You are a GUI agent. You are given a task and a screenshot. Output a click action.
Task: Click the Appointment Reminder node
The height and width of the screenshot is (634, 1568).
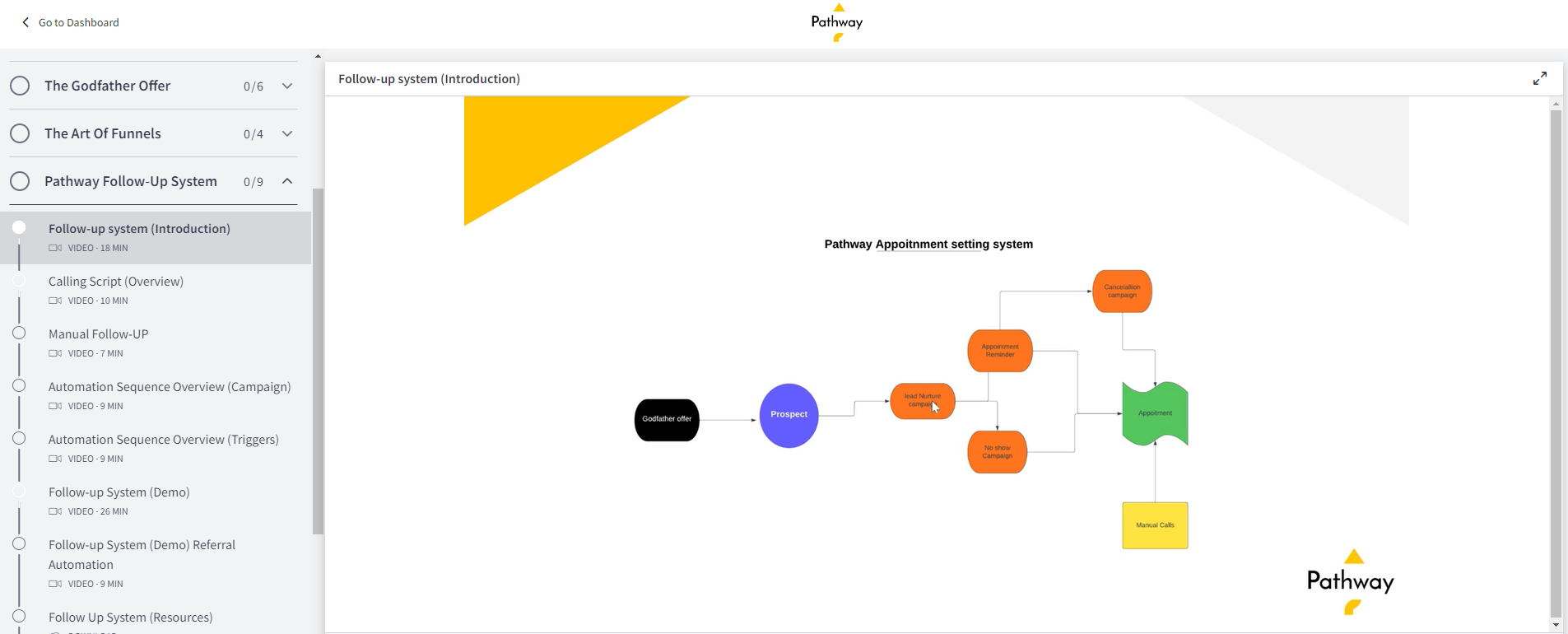pos(1000,351)
